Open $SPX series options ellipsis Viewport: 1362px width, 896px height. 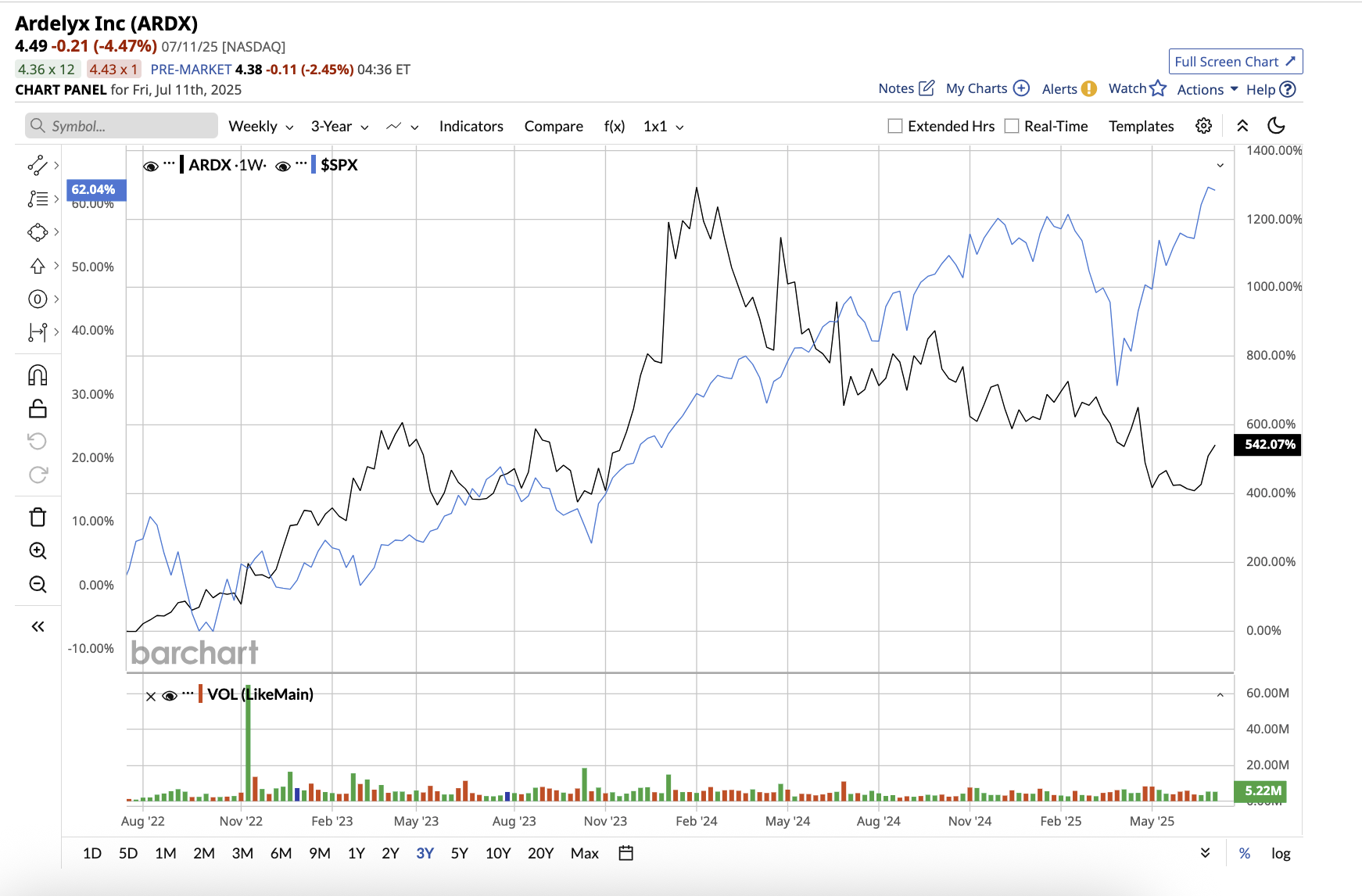coord(301,163)
